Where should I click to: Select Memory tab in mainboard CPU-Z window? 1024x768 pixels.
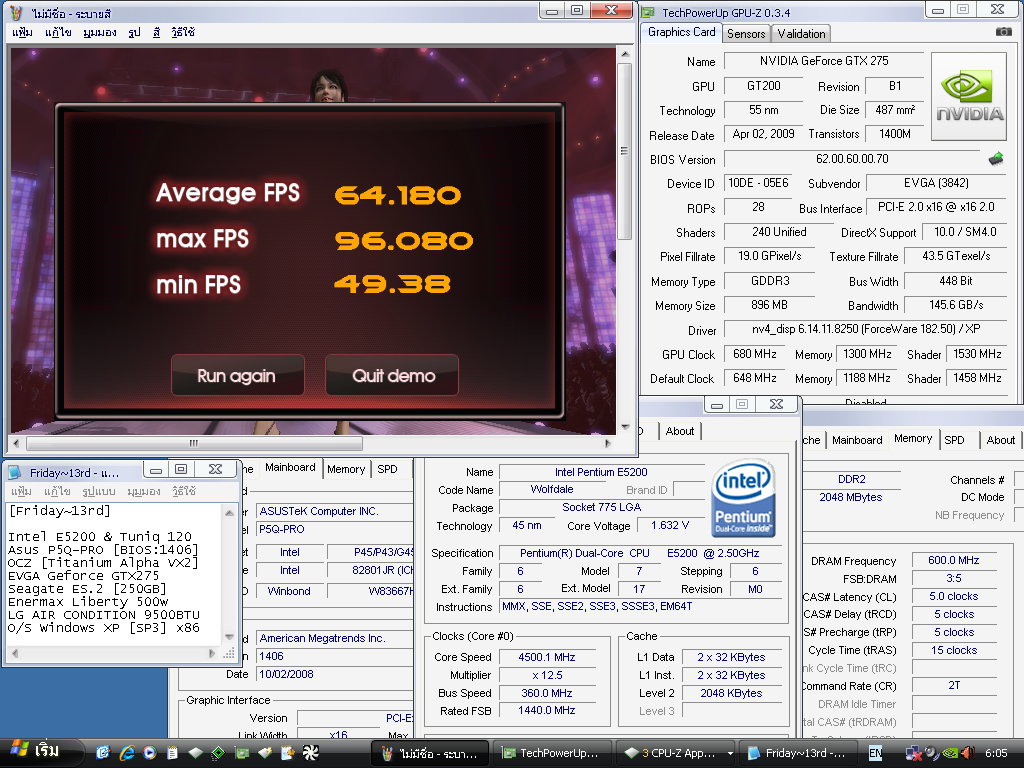[346, 469]
